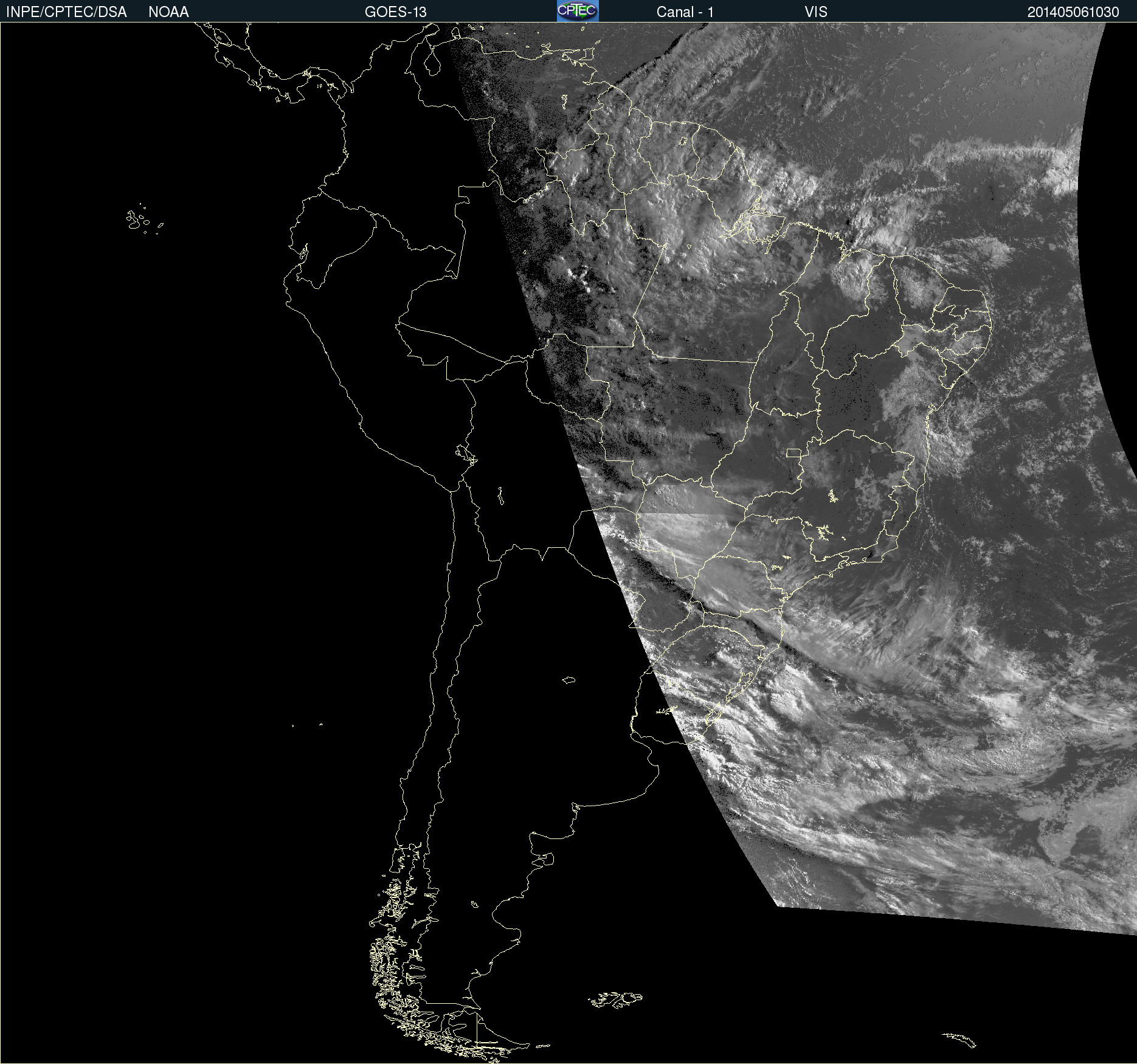Click the CPTEC logo in the header
Screen dimensions: 1137x1064
(578, 11)
